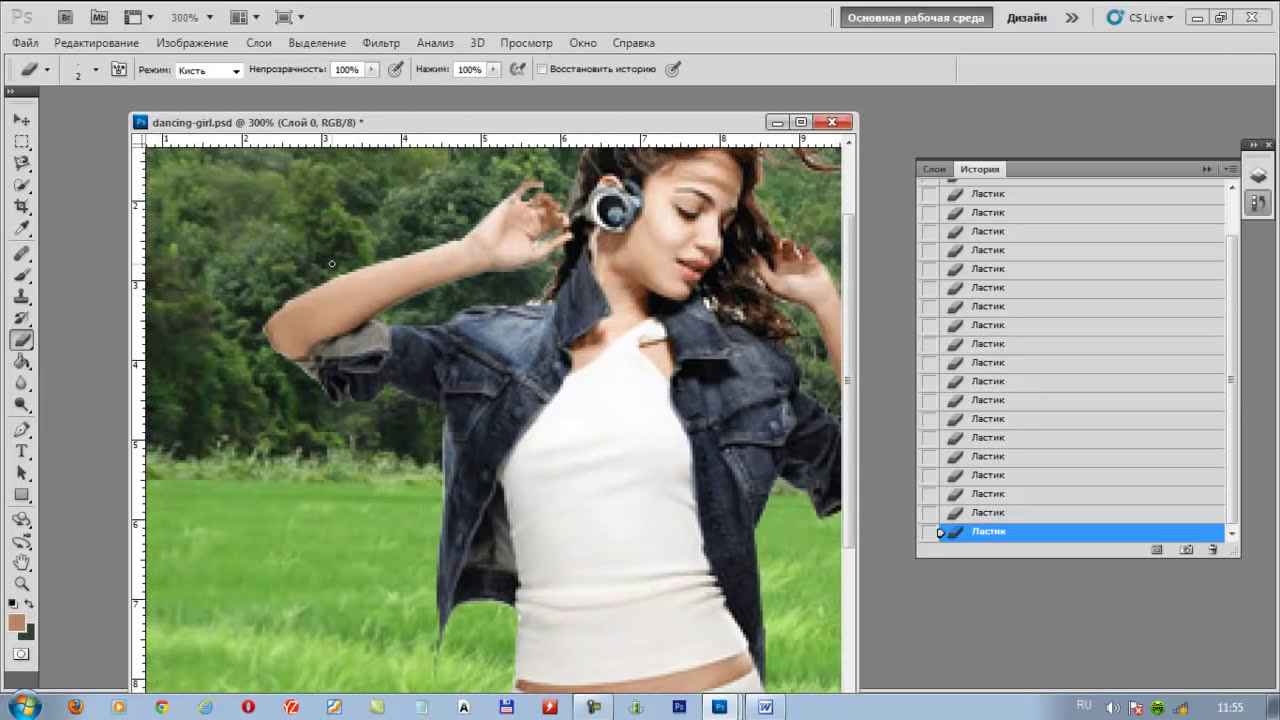Select the Clone Stamp tool
The height and width of the screenshot is (720, 1280).
(x=21, y=297)
